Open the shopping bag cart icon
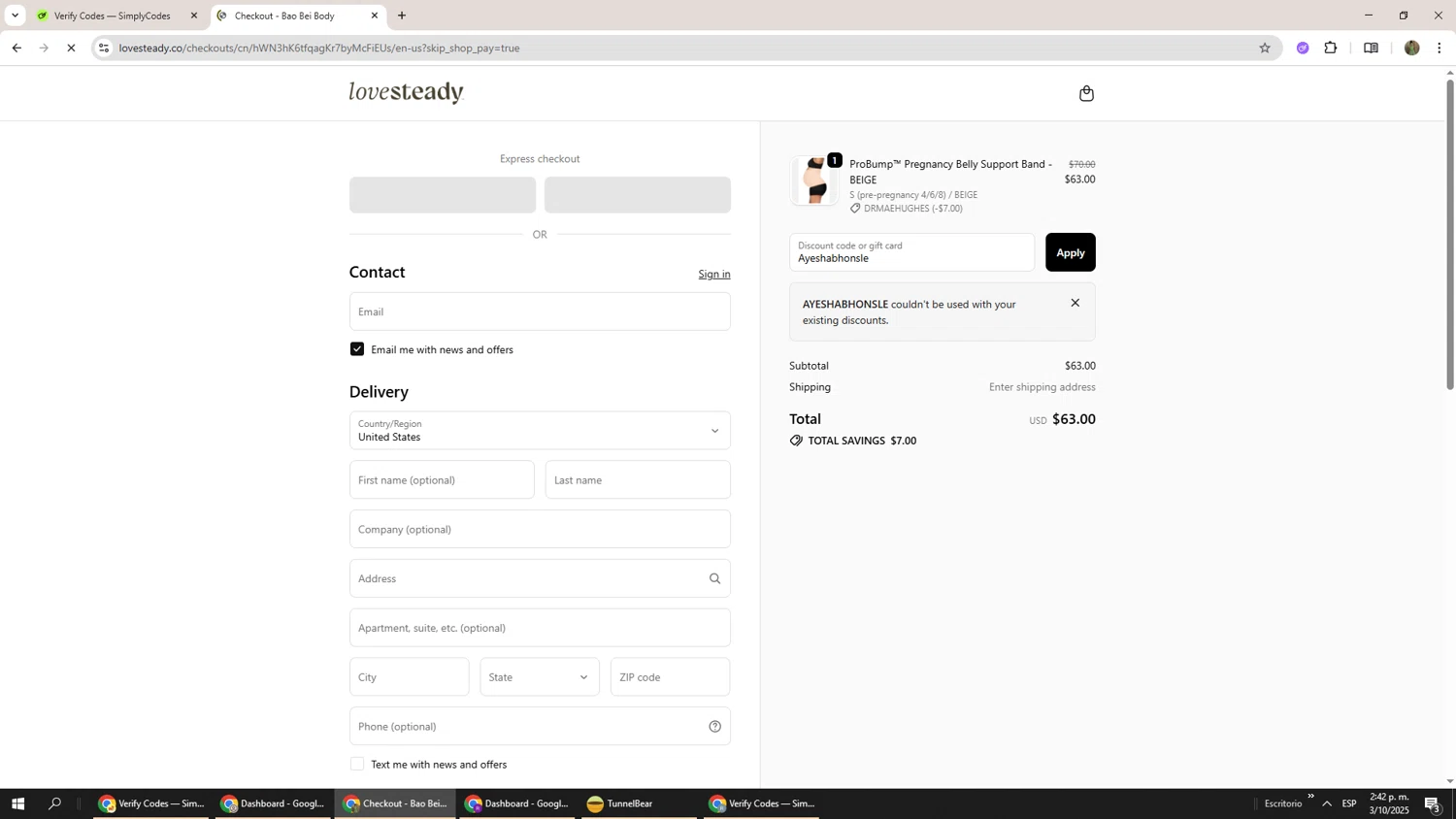Screen dimensions: 1456x819 (1086, 93)
